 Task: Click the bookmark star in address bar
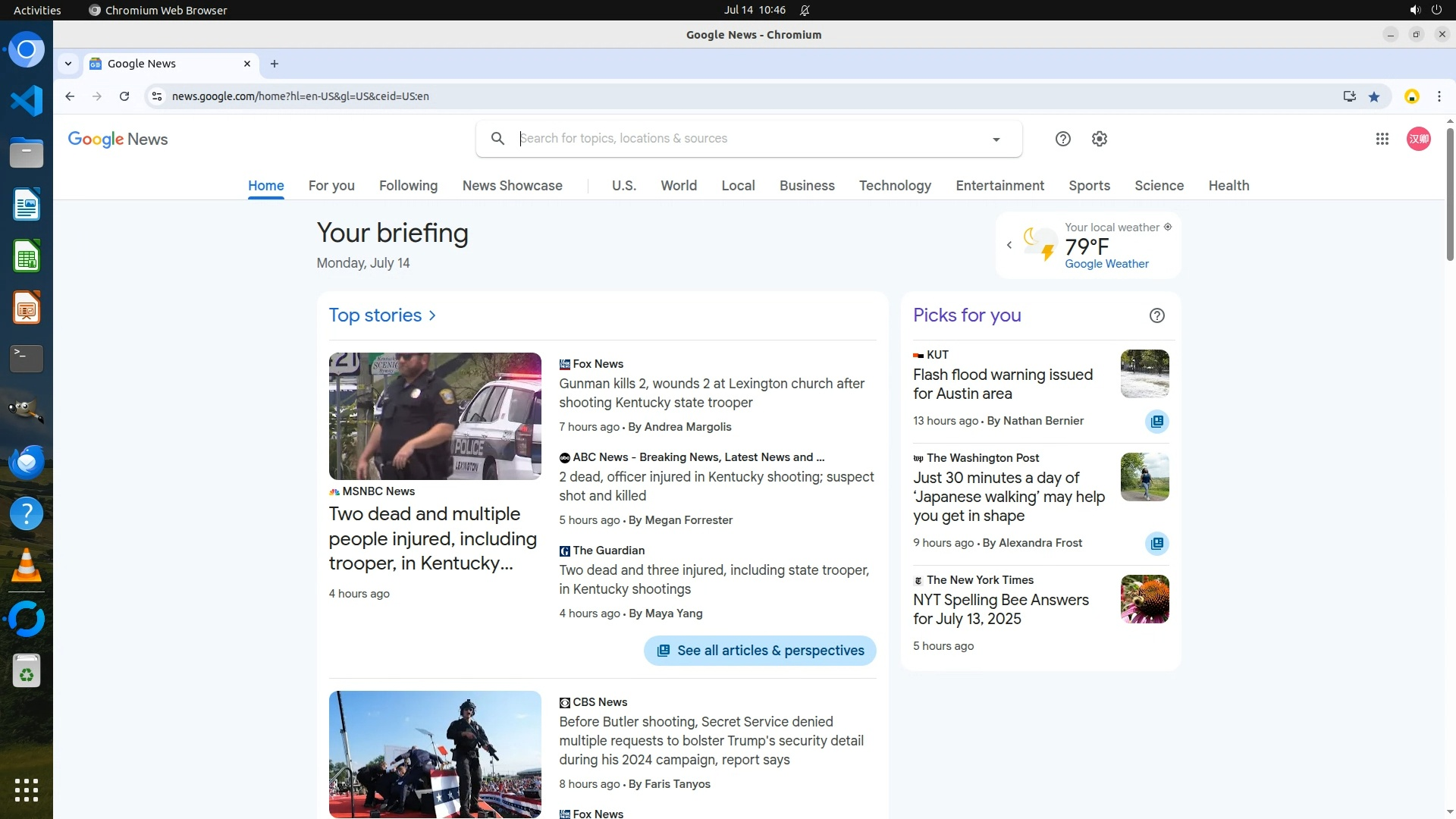click(1374, 96)
